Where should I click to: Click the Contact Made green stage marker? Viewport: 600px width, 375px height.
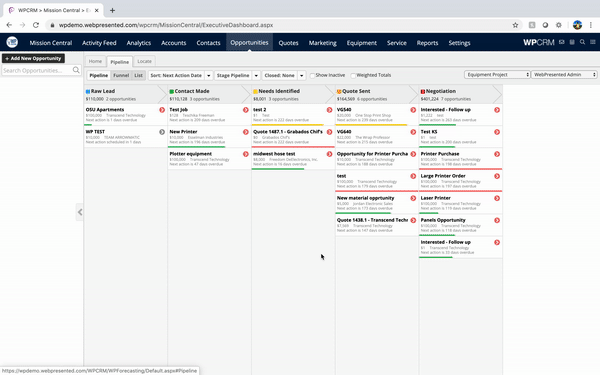(171, 91)
